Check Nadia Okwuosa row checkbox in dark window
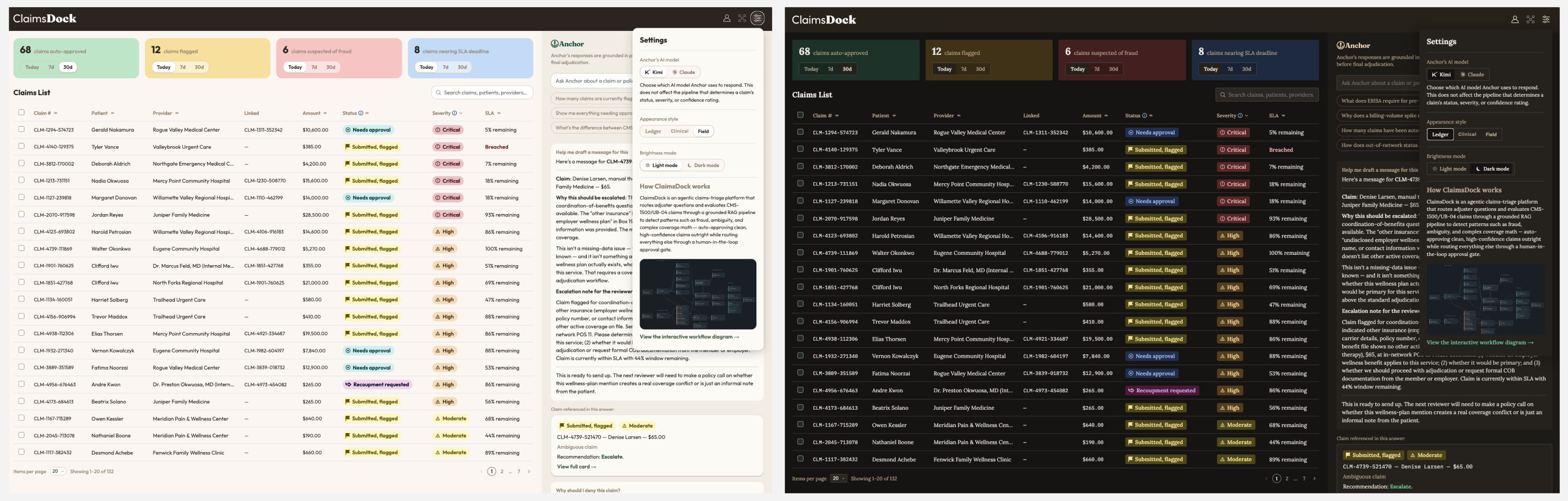This screenshot has height=501, width=1568. (x=800, y=184)
